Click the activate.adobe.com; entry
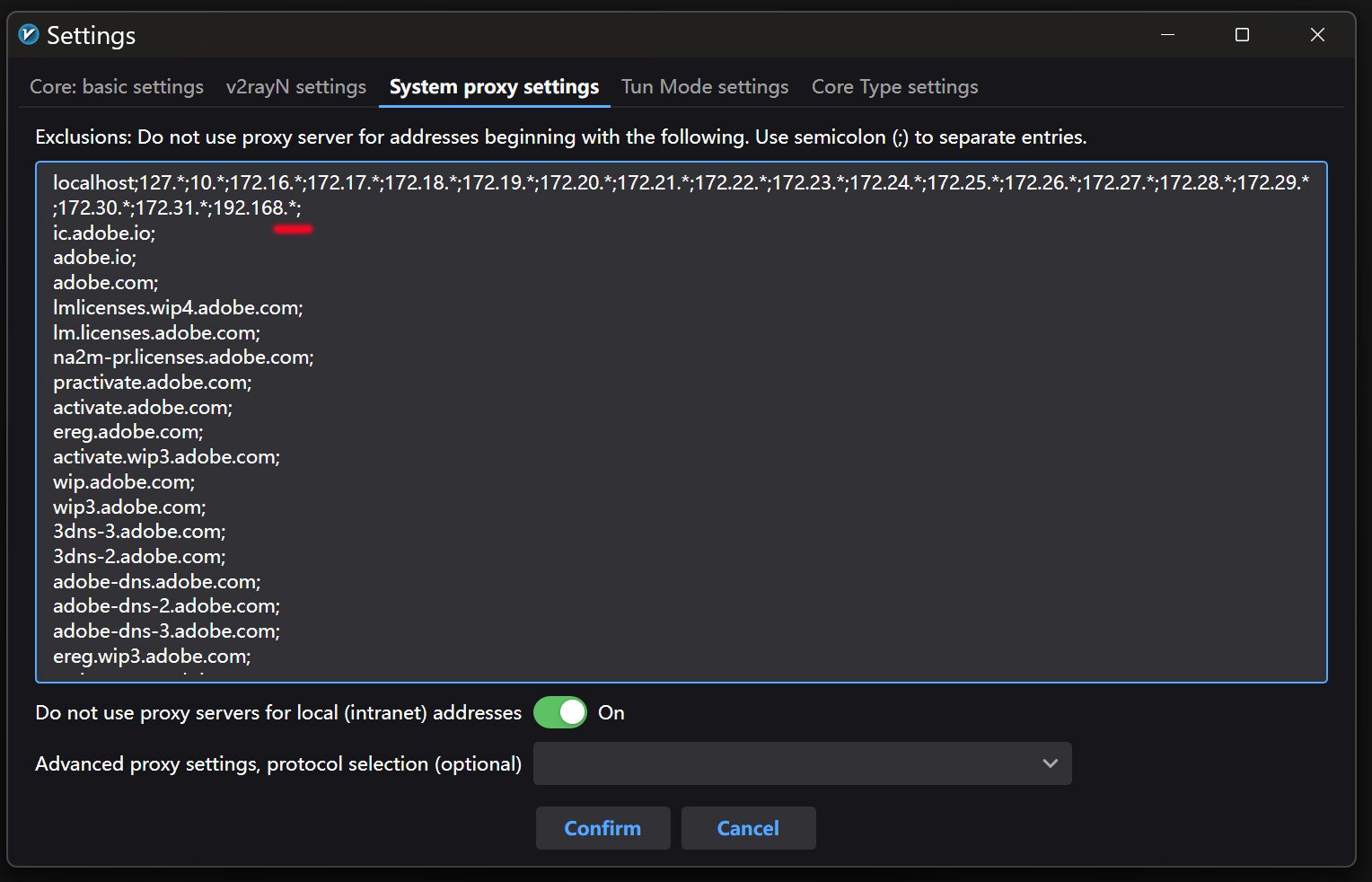1372x882 pixels. click(x=142, y=407)
